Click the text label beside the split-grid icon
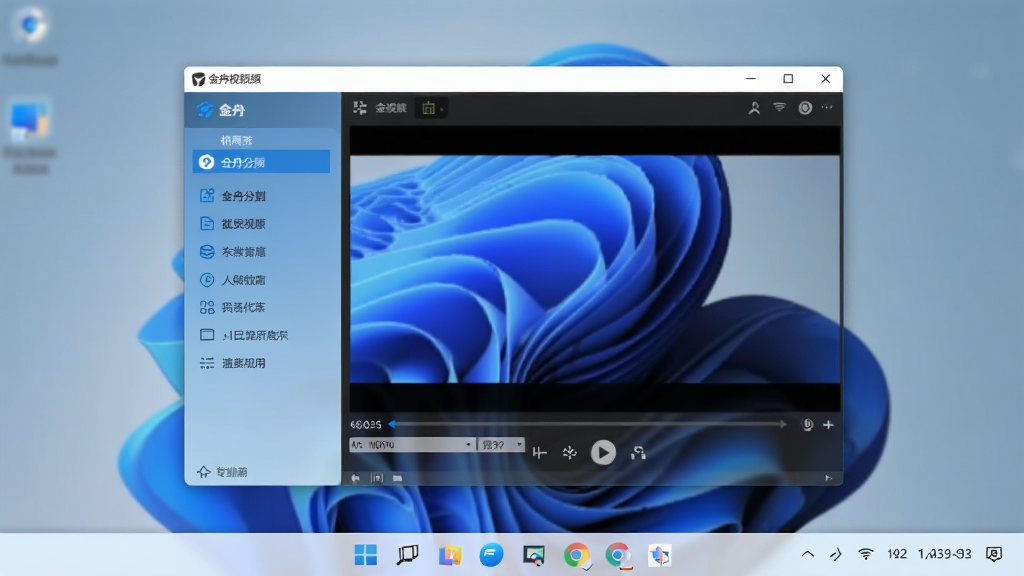The height and width of the screenshot is (576, 1024). (x=391, y=108)
